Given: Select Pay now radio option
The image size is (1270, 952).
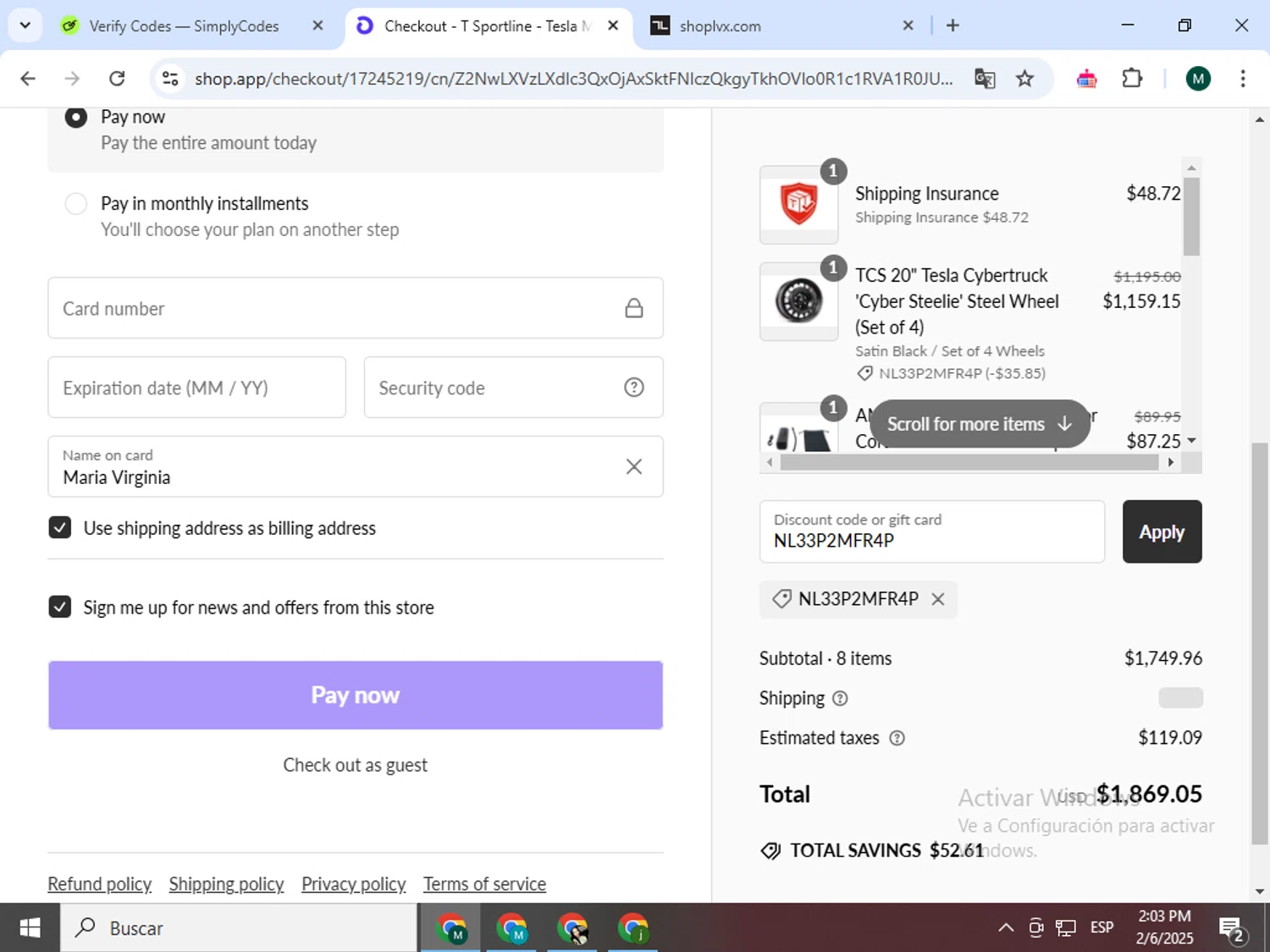Looking at the screenshot, I should tap(76, 117).
